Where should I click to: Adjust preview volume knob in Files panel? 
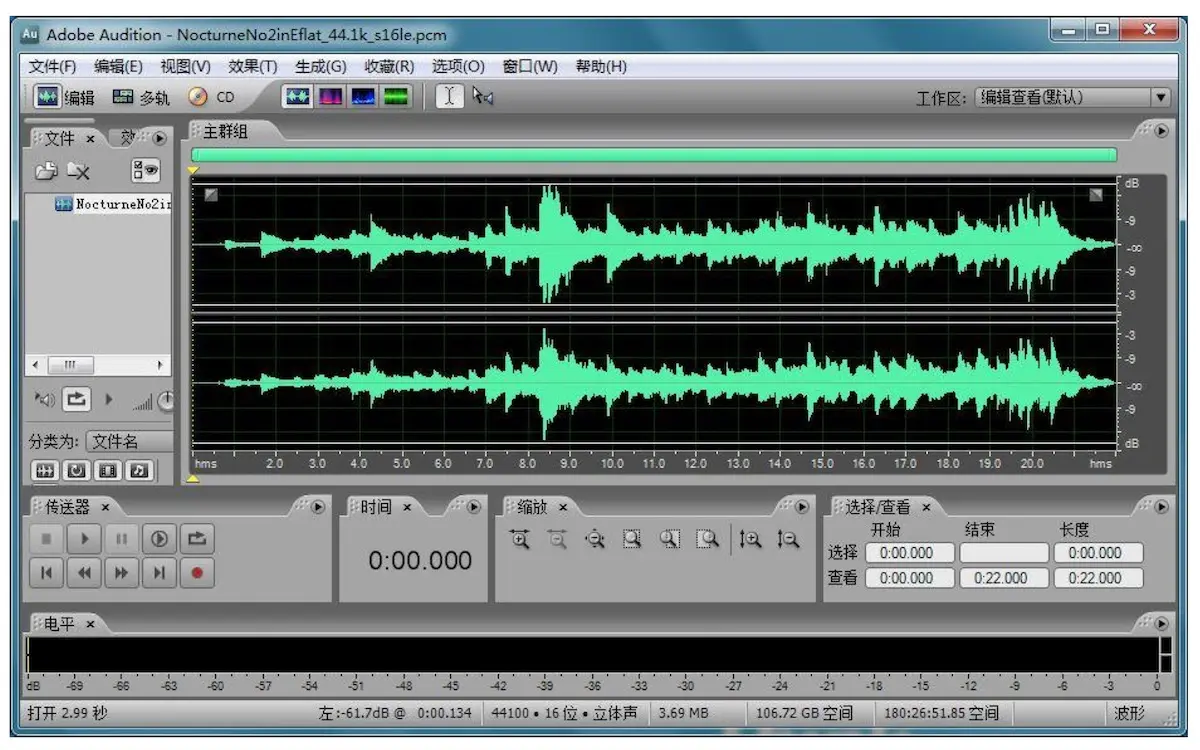click(x=165, y=400)
